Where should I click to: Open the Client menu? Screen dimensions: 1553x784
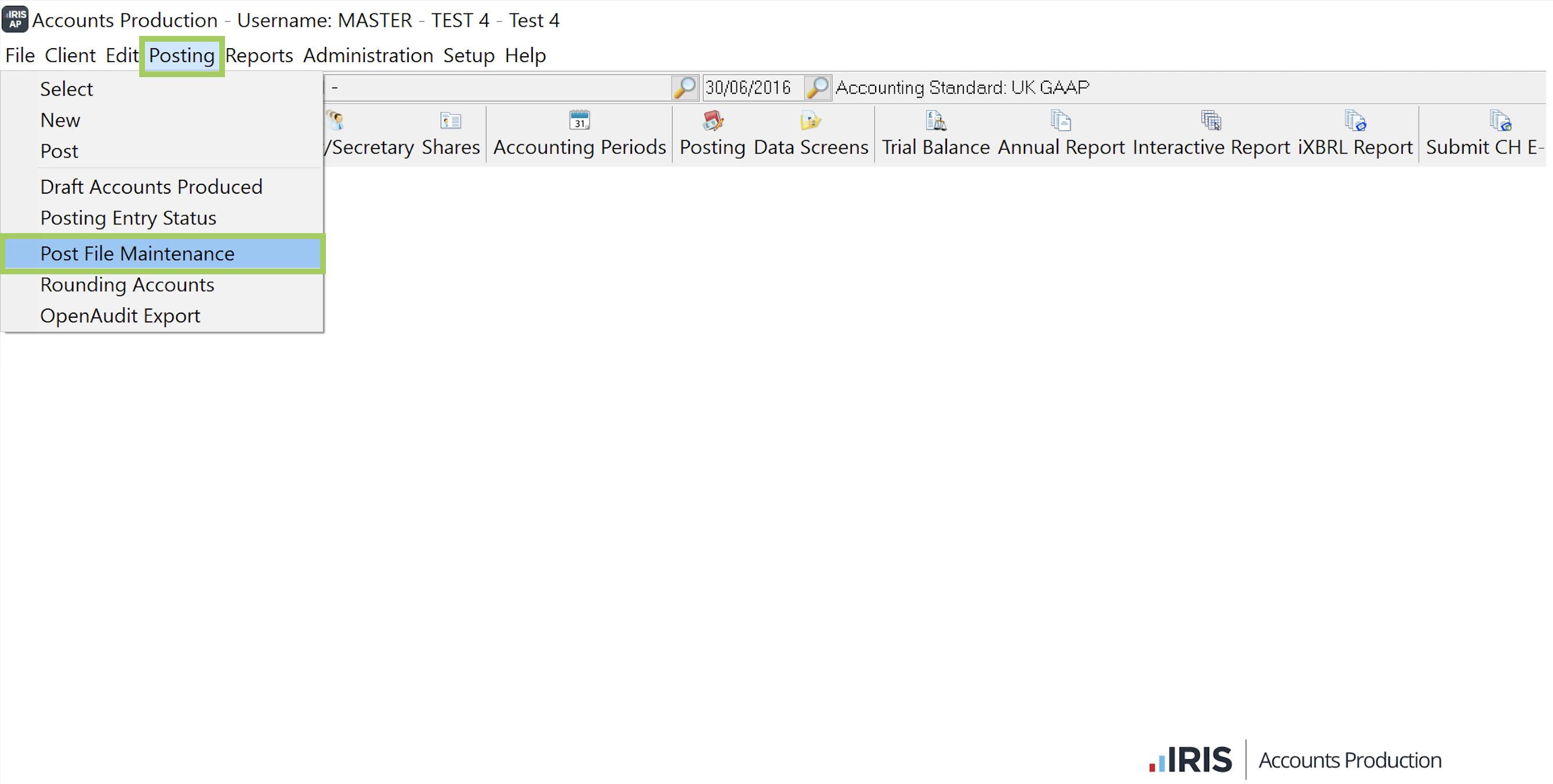[x=70, y=56]
